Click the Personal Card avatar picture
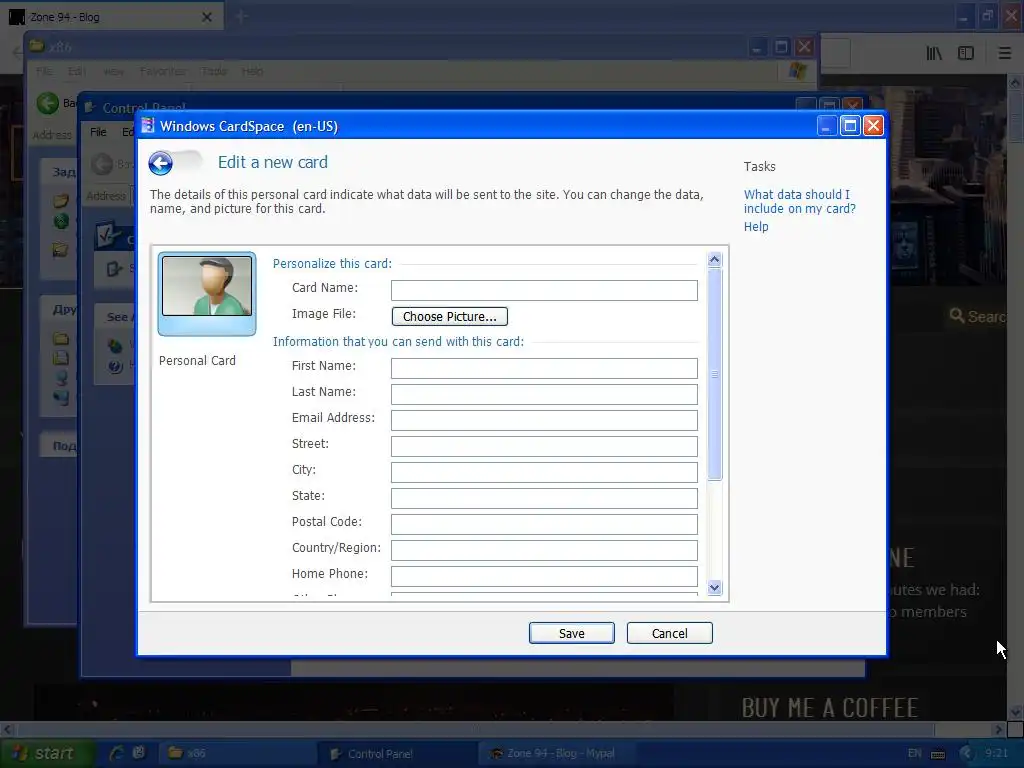Screen dimensions: 1024x768 [x=207, y=286]
